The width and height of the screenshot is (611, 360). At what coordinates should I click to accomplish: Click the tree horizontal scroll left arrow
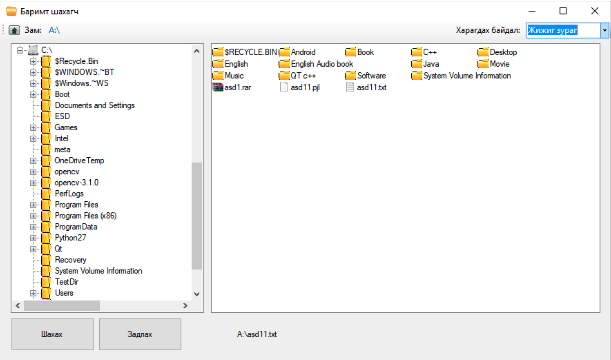(18, 306)
